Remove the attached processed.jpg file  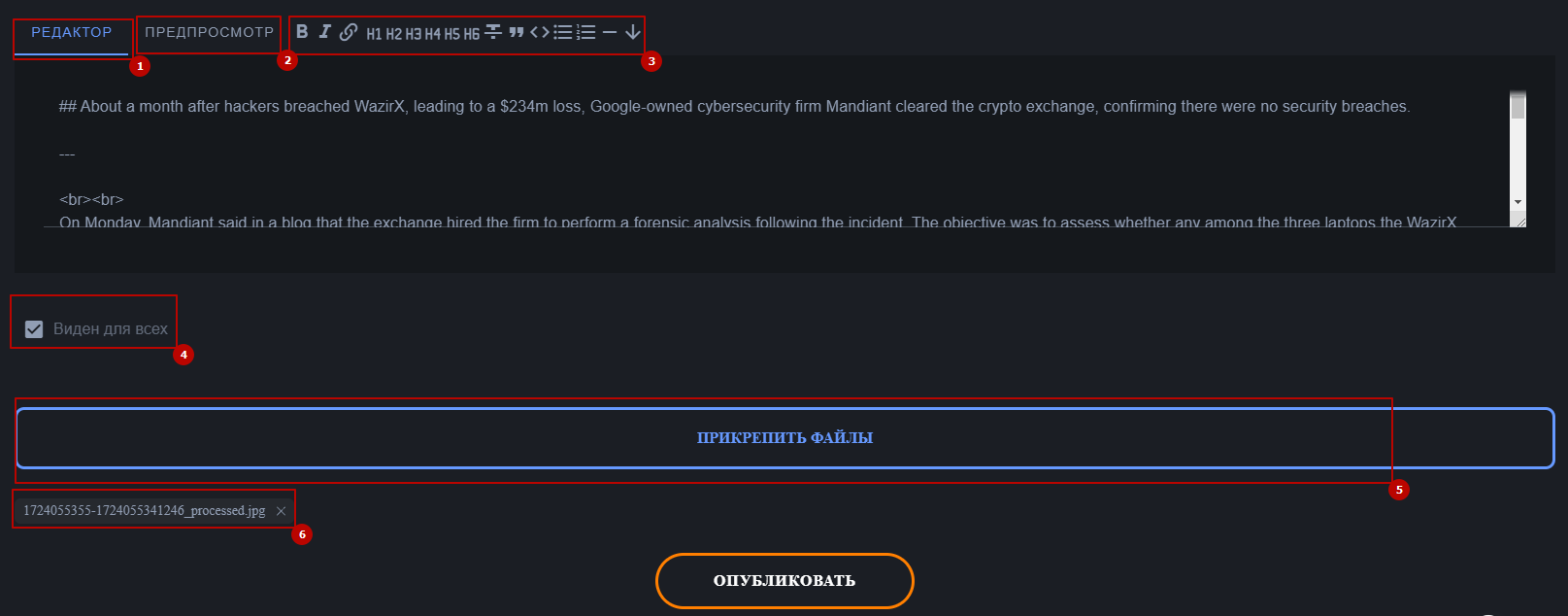[x=281, y=511]
